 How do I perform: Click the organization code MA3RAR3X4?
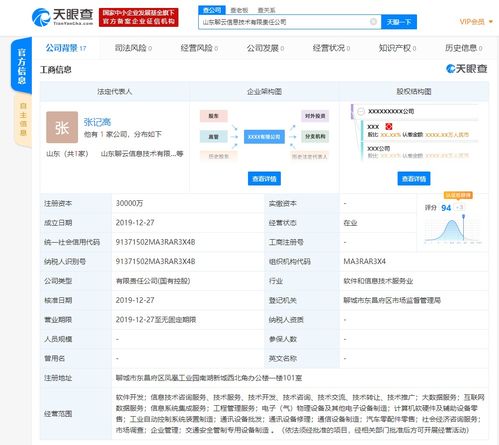365,261
